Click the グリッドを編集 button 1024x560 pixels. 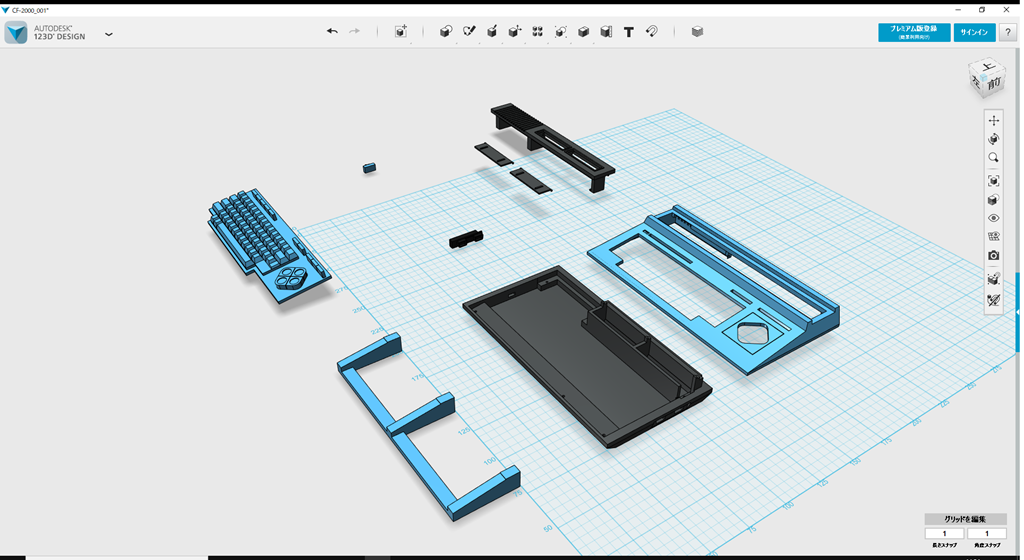click(965, 519)
